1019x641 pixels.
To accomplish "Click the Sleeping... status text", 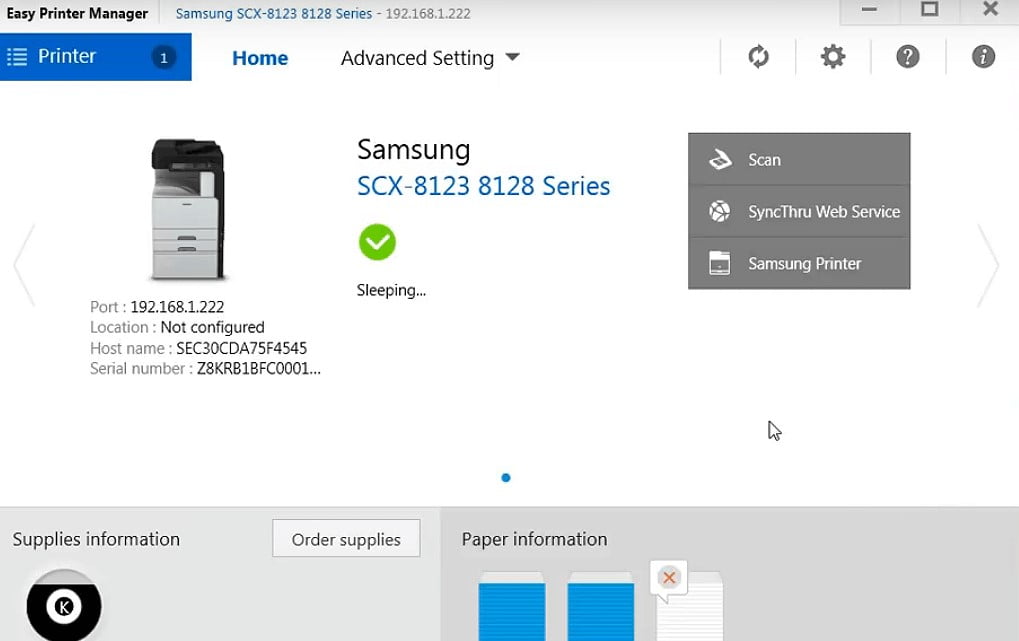I will point(391,291).
